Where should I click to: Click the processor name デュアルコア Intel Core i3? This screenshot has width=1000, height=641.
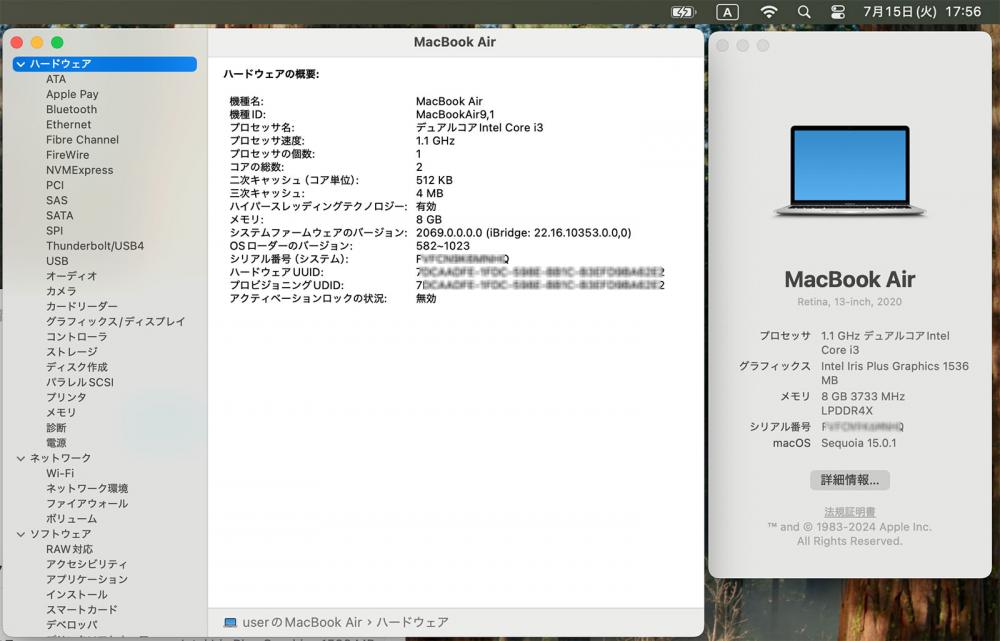[480, 128]
